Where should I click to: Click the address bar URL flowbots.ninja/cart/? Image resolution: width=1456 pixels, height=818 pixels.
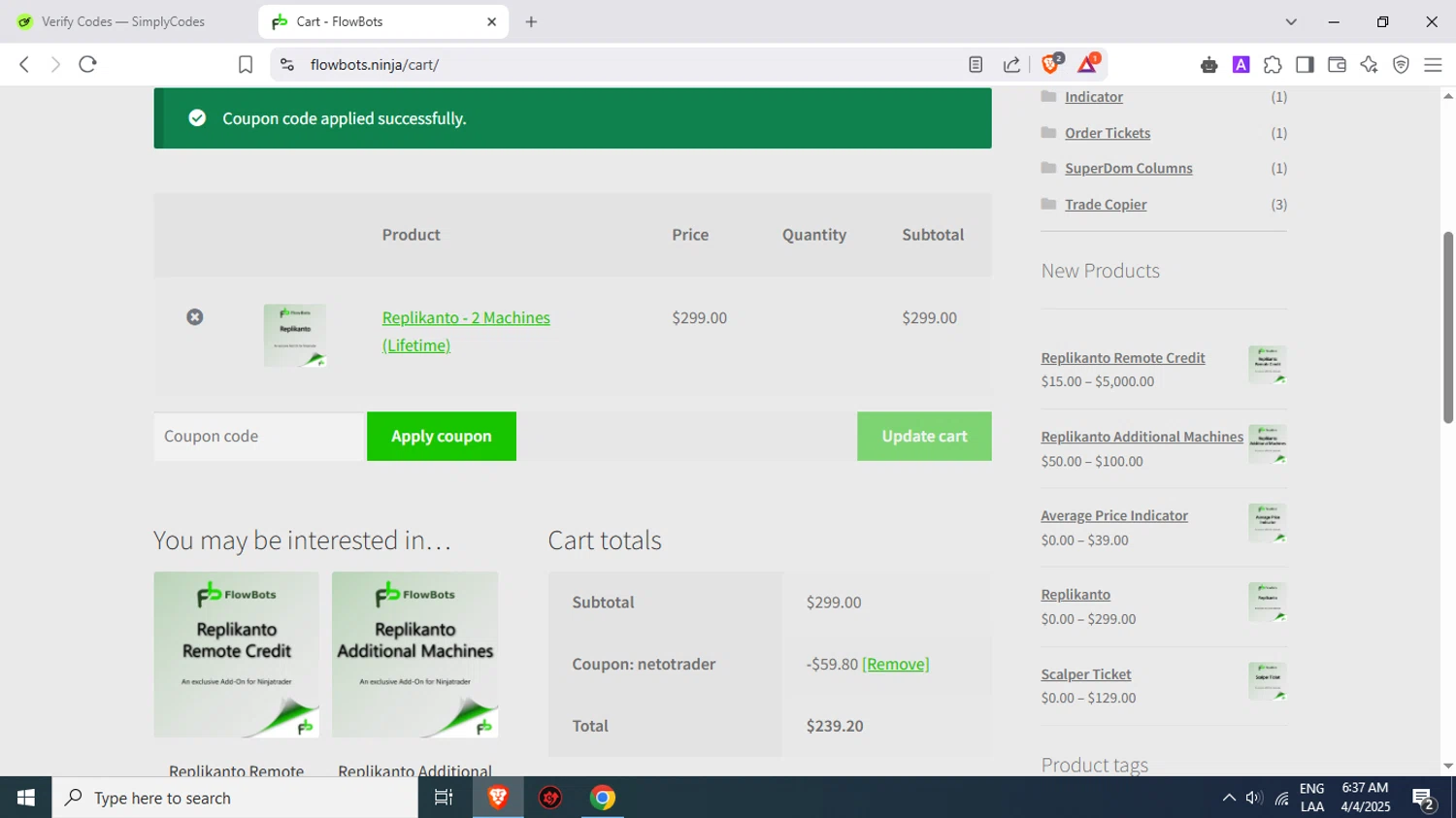pyautogui.click(x=375, y=65)
